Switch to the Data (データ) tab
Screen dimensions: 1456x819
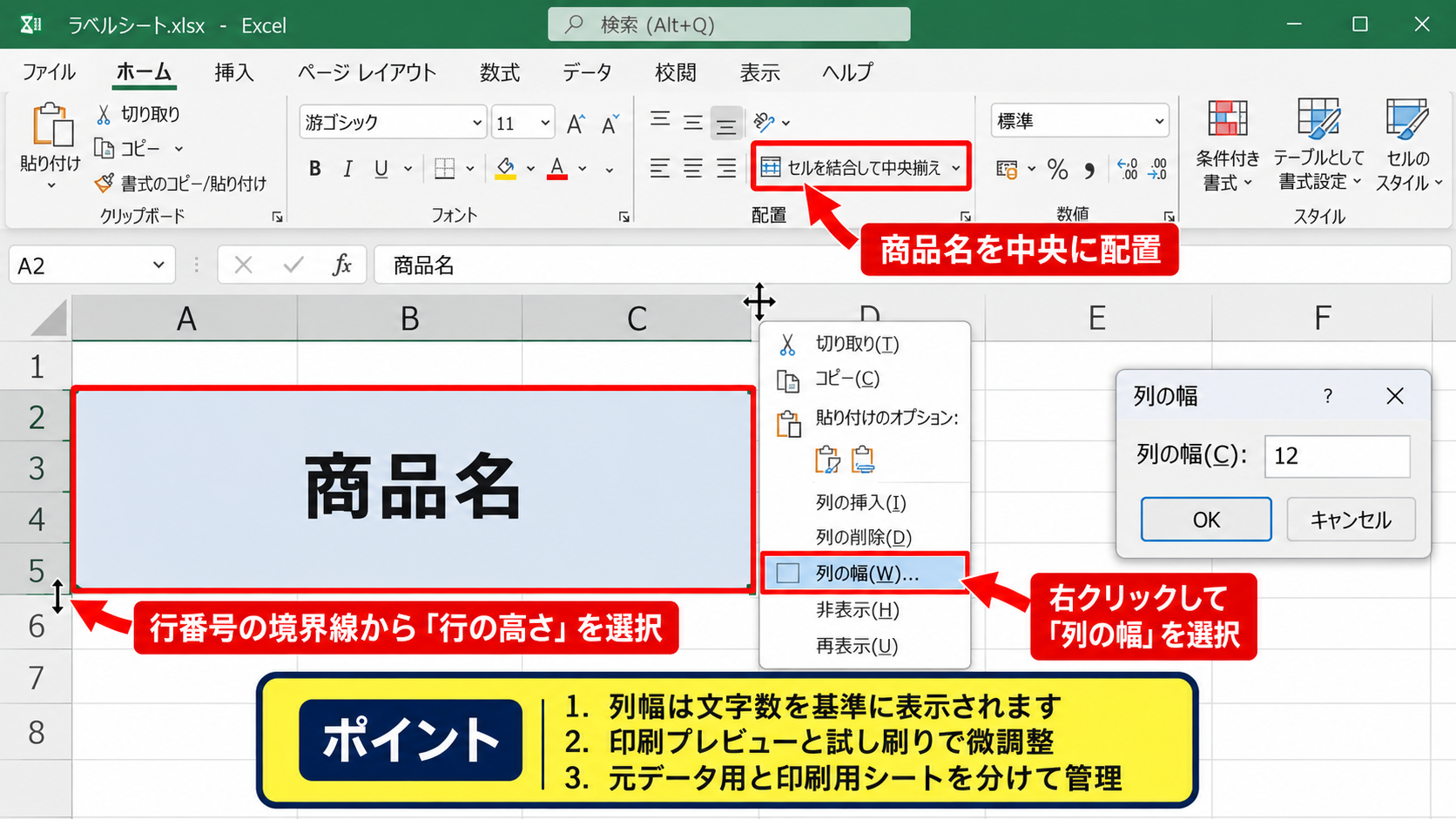[587, 72]
